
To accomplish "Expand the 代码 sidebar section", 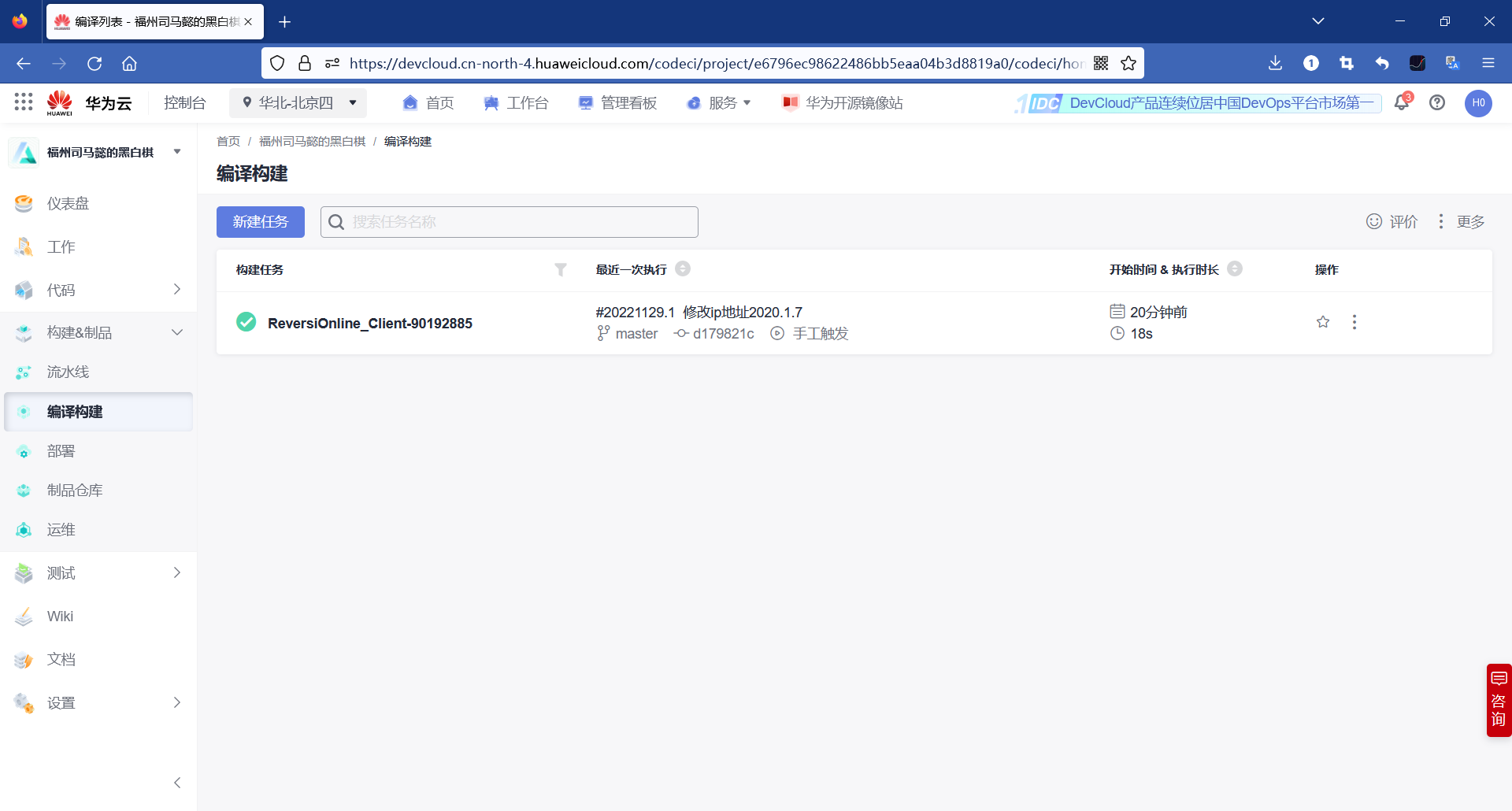I will [177, 290].
